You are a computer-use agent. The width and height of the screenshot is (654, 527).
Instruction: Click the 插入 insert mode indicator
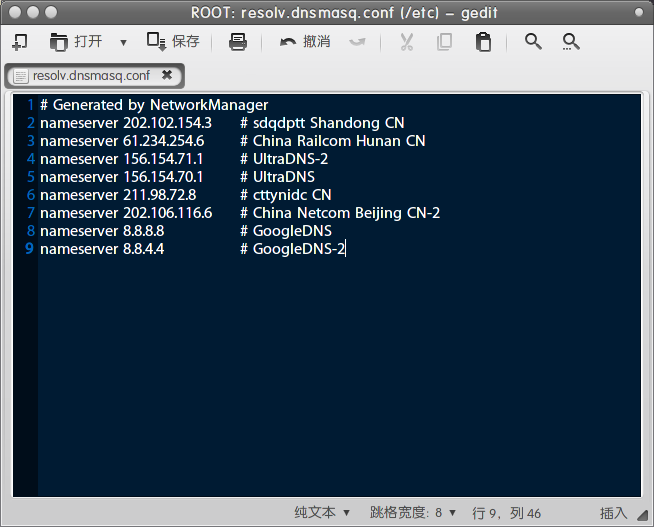(x=613, y=513)
